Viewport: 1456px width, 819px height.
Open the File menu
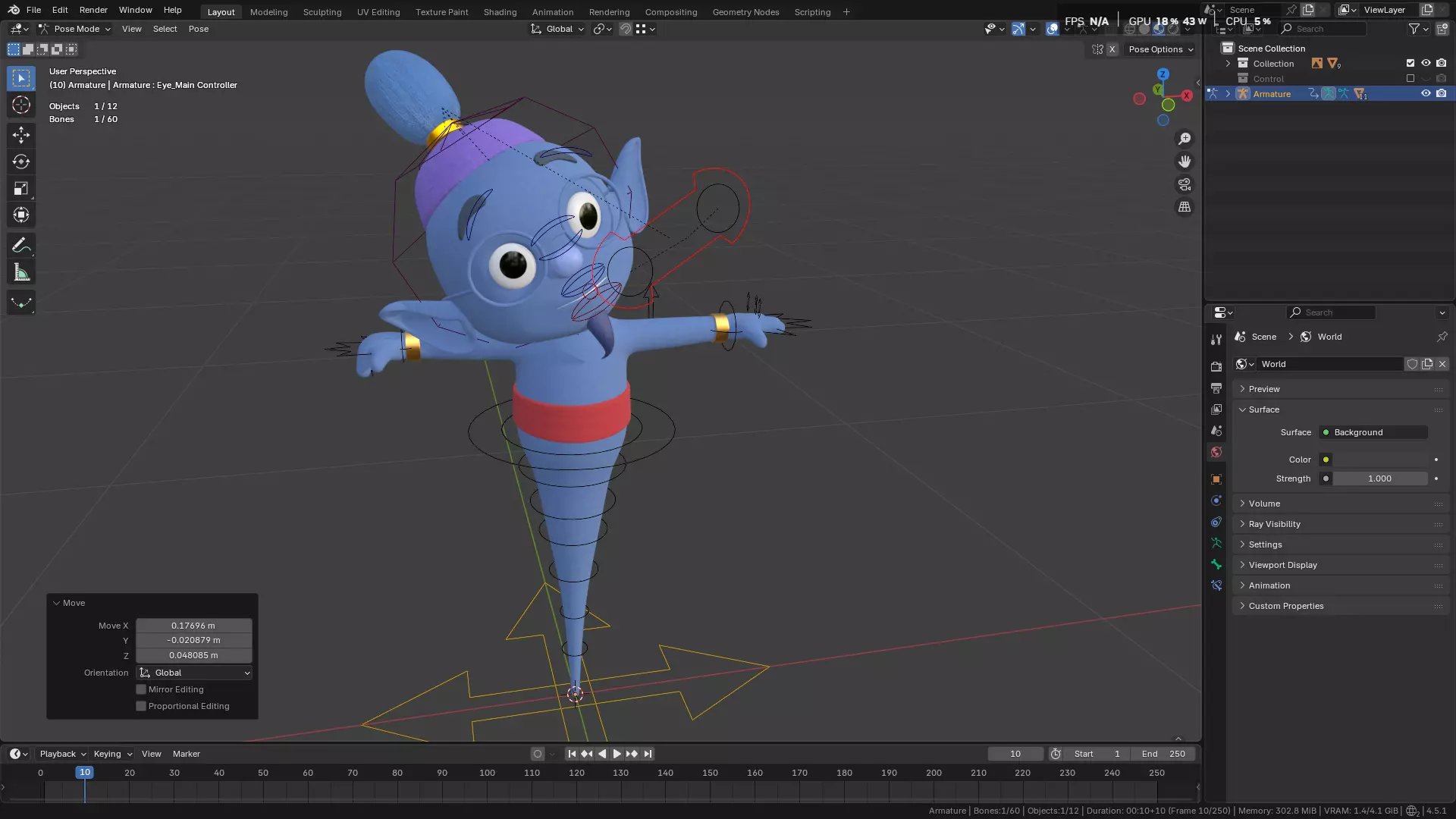33,10
